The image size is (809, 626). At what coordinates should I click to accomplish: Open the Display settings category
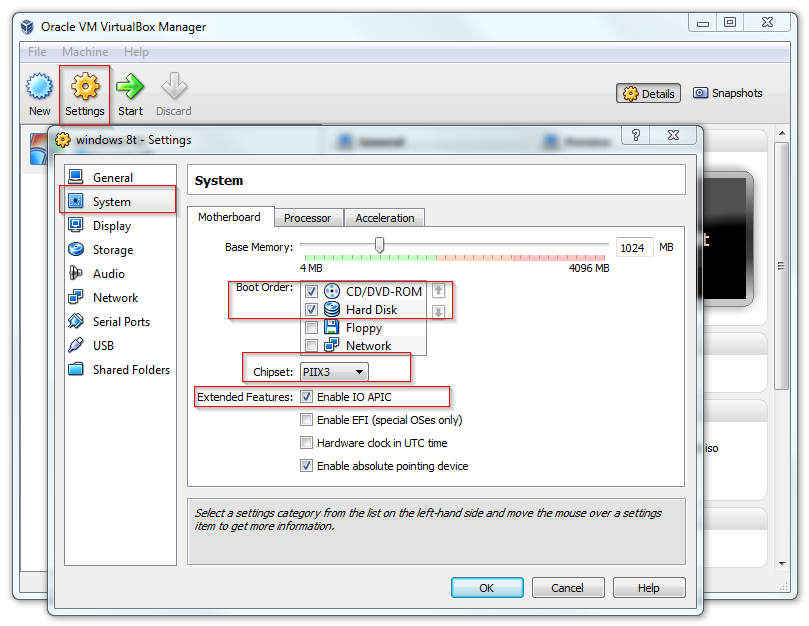tap(120, 226)
